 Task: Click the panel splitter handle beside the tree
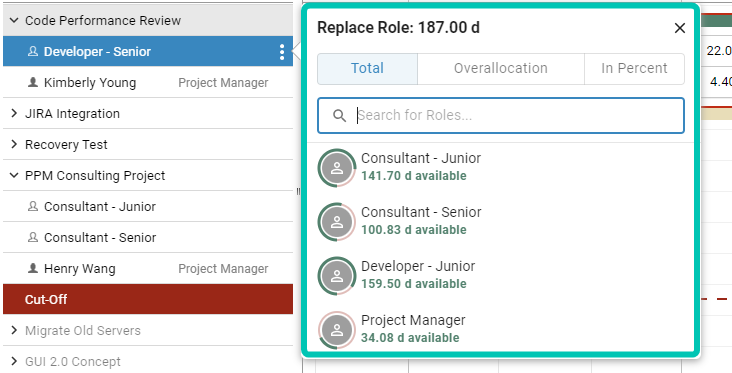pos(298,191)
